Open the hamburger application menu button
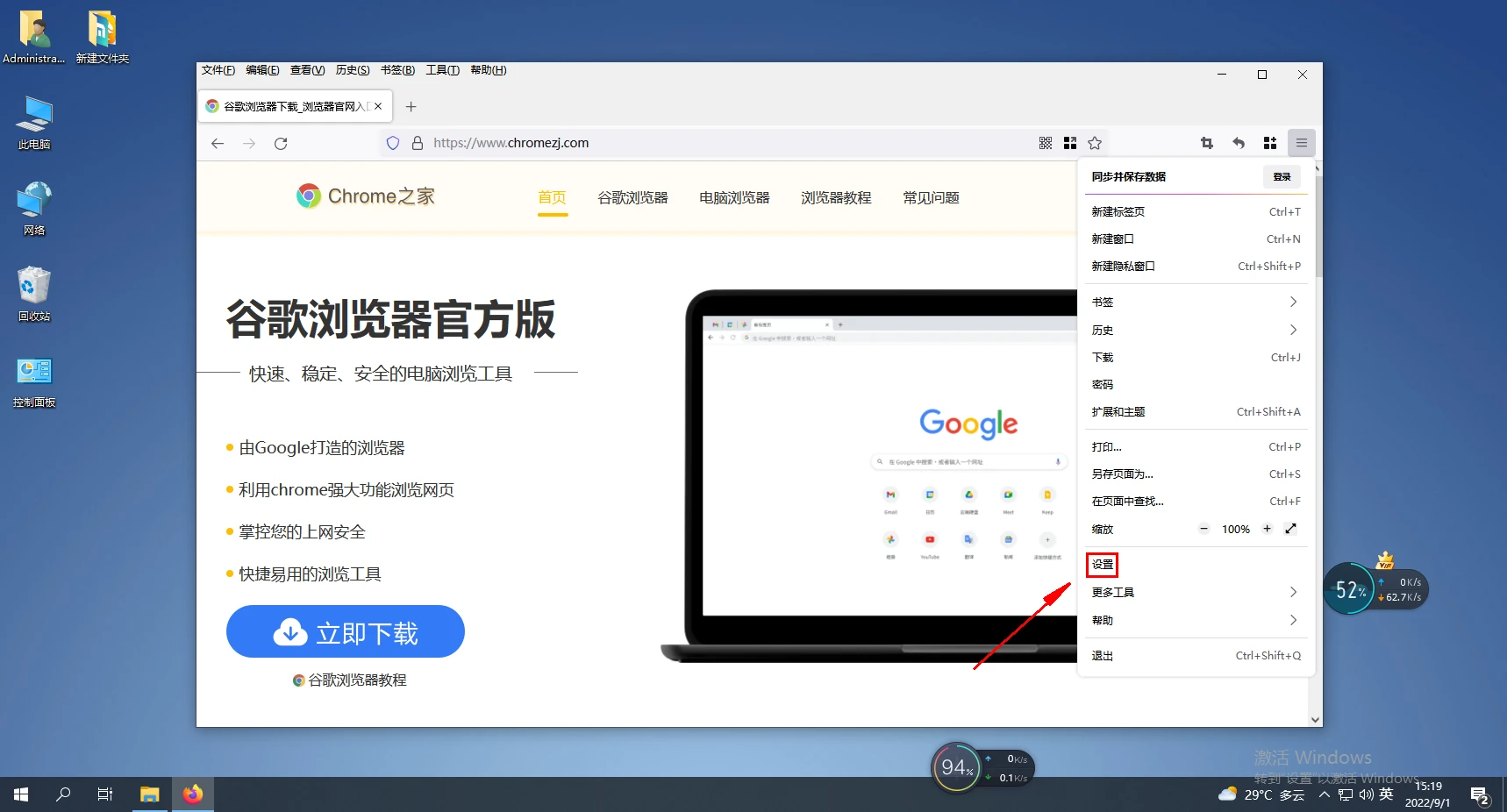Screen dimensions: 1507x812 (1302, 143)
